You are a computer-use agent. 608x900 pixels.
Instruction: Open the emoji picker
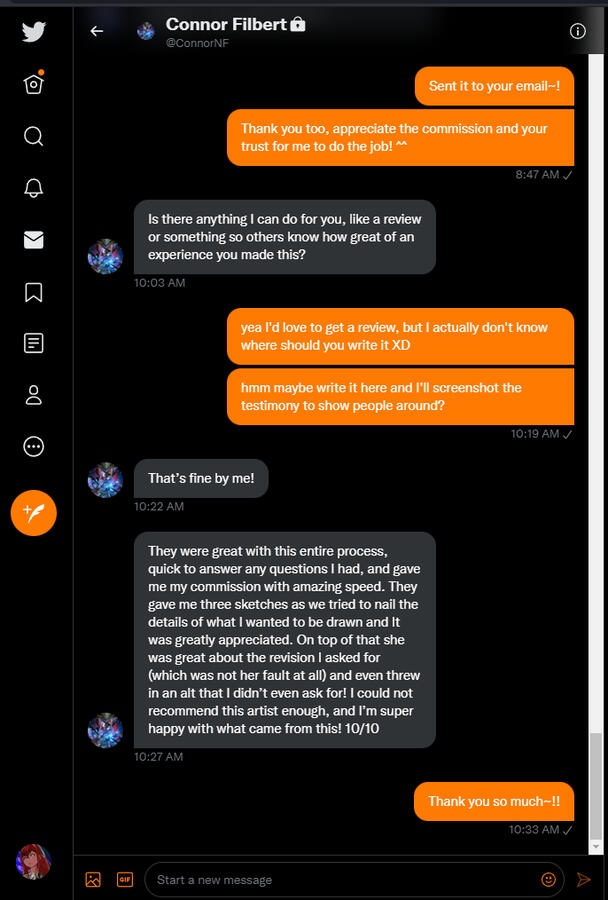(x=548, y=880)
